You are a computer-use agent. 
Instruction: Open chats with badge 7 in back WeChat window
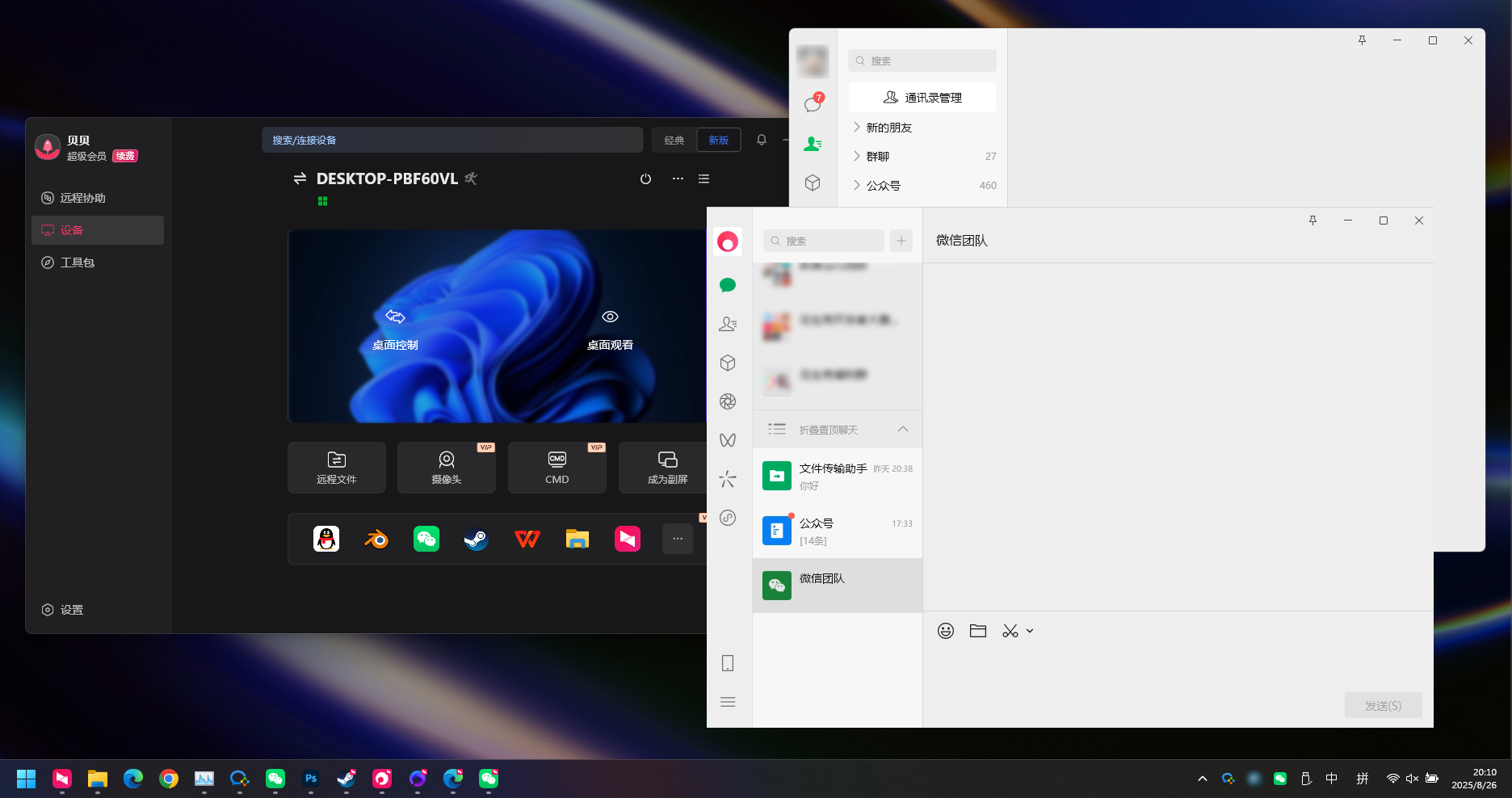[x=813, y=104]
